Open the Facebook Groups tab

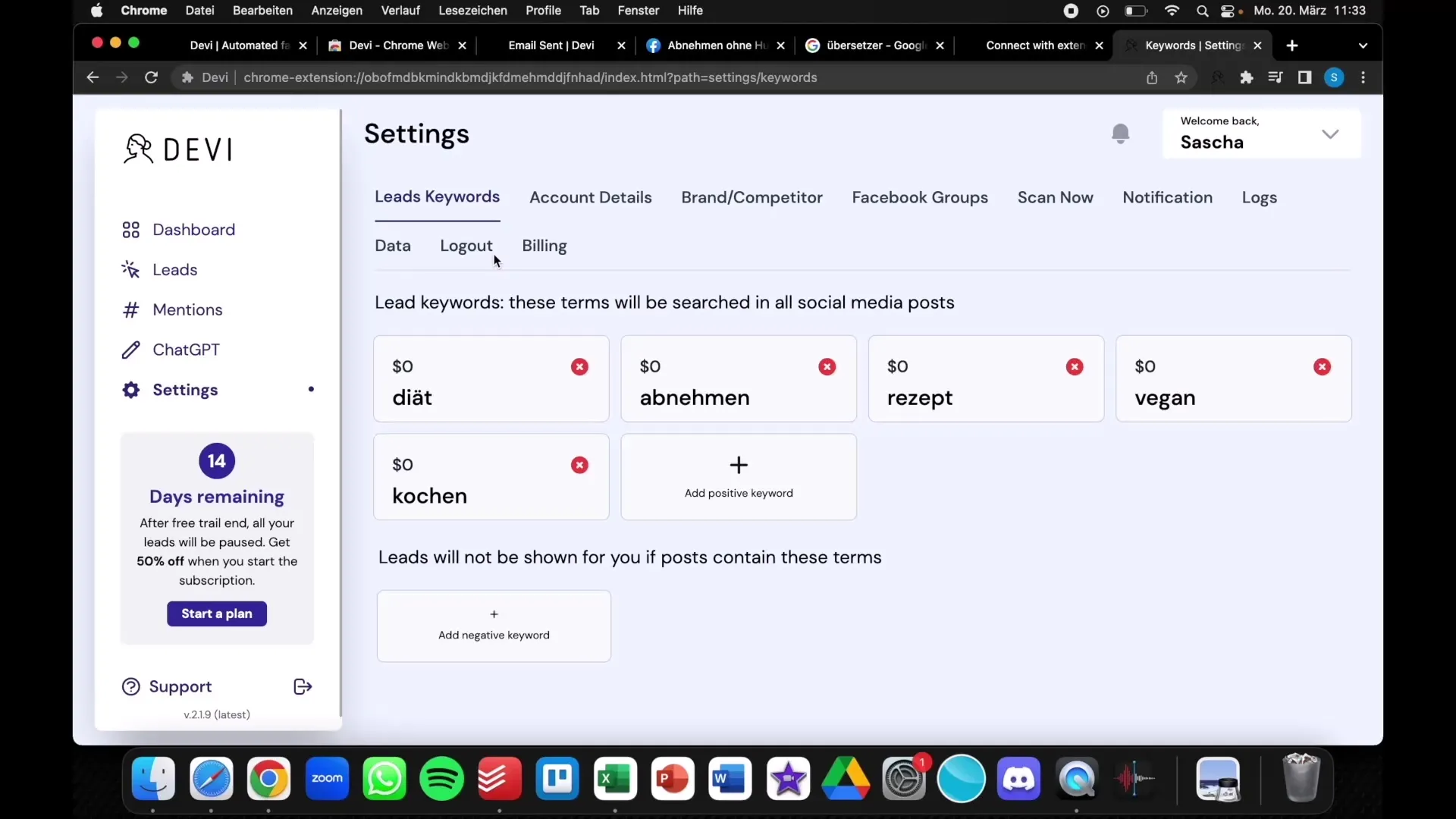pyautogui.click(x=919, y=197)
